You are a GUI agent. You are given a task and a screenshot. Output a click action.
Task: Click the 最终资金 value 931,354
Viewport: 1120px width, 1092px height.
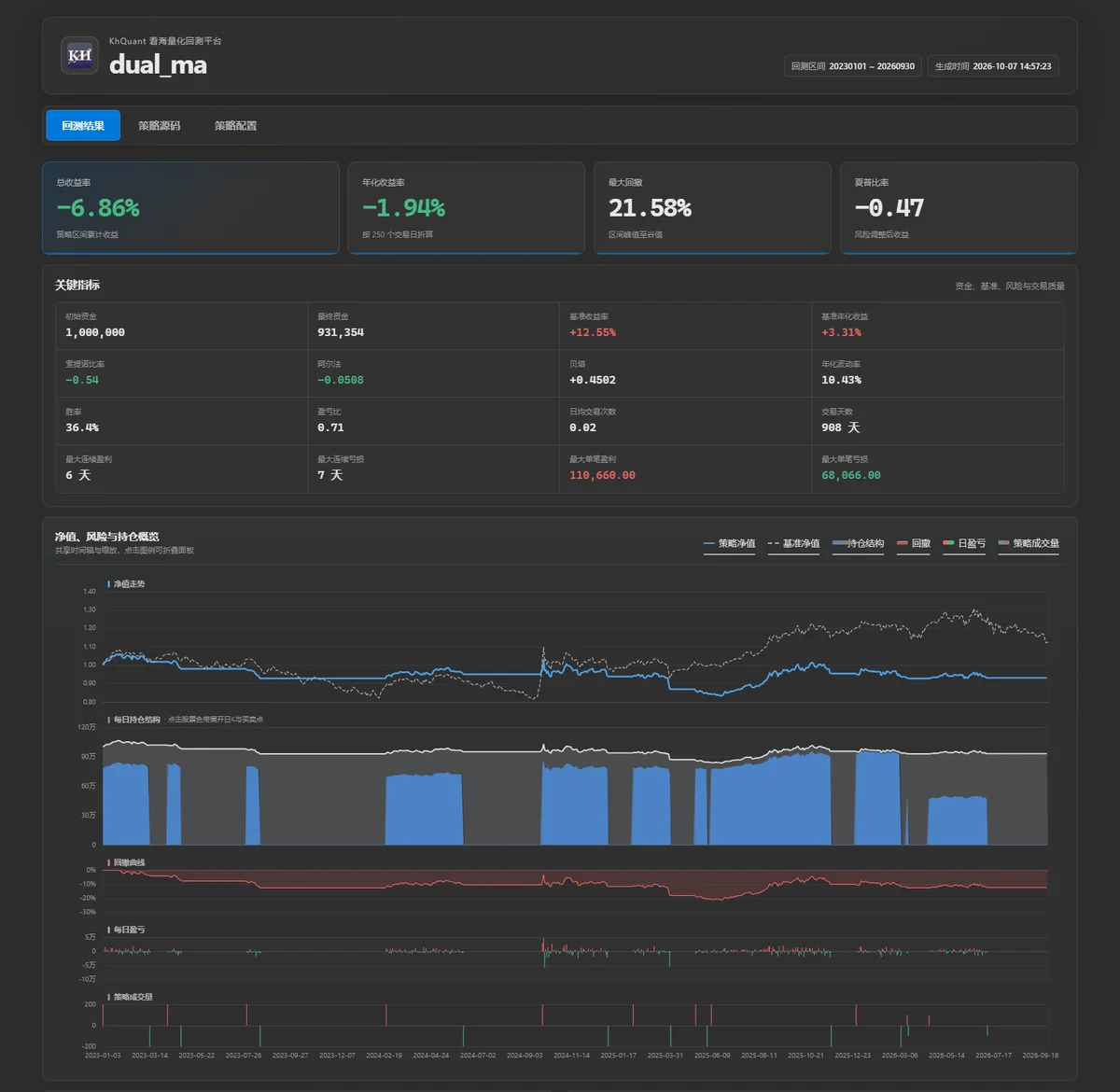point(341,332)
